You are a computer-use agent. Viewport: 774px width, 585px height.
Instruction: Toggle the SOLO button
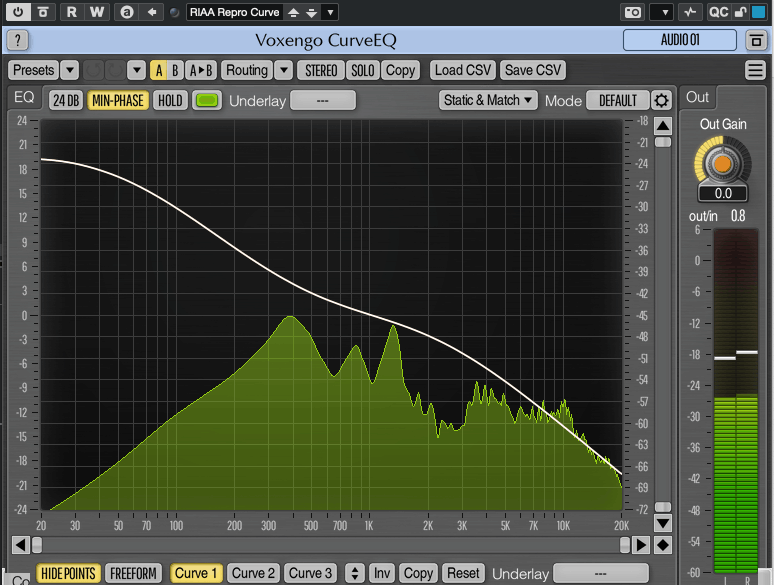[362, 70]
